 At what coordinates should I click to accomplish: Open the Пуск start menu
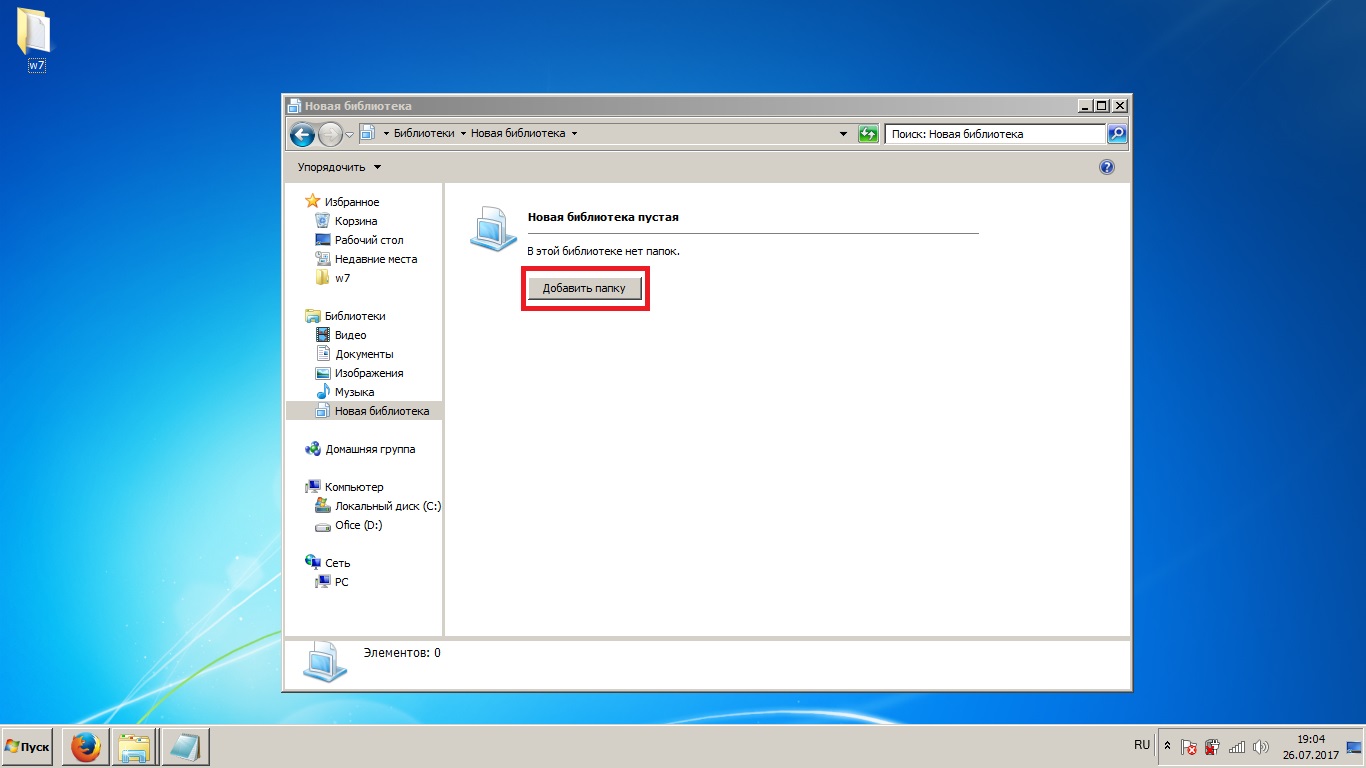27,747
